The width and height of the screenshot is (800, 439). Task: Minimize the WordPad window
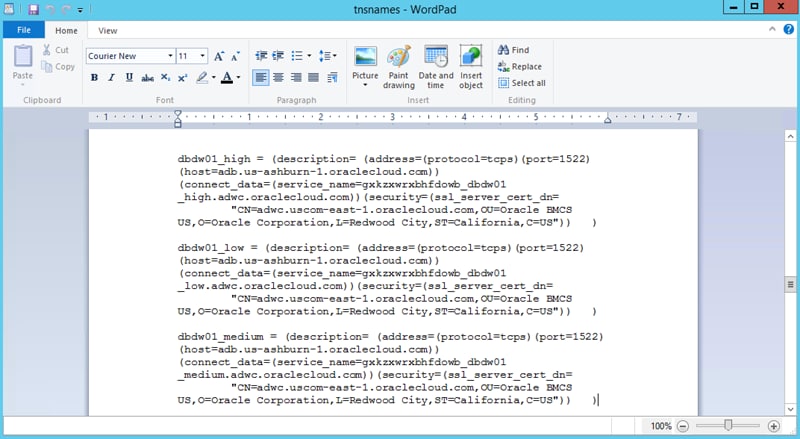734,7
